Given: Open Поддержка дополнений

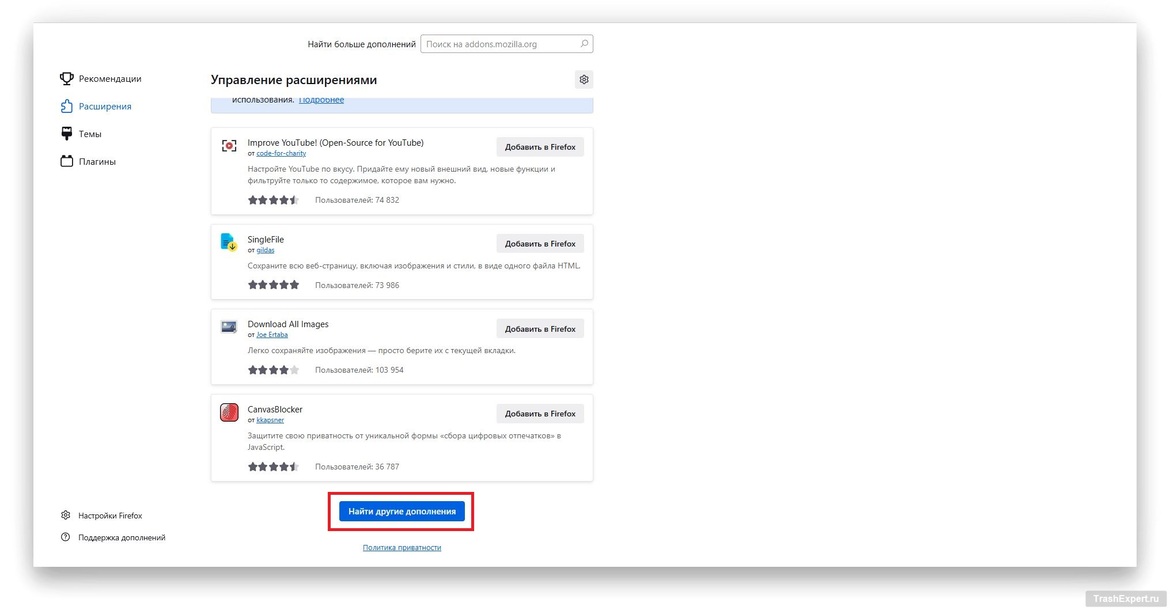Looking at the screenshot, I should pos(122,538).
